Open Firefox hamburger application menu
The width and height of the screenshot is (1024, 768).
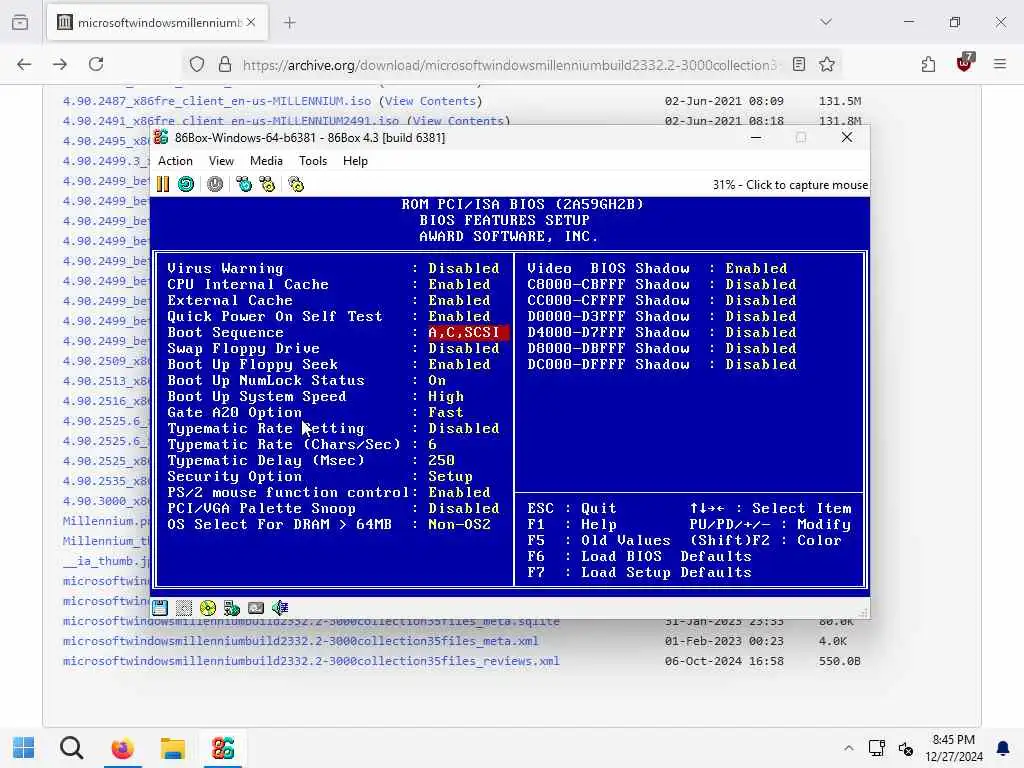(1000, 64)
